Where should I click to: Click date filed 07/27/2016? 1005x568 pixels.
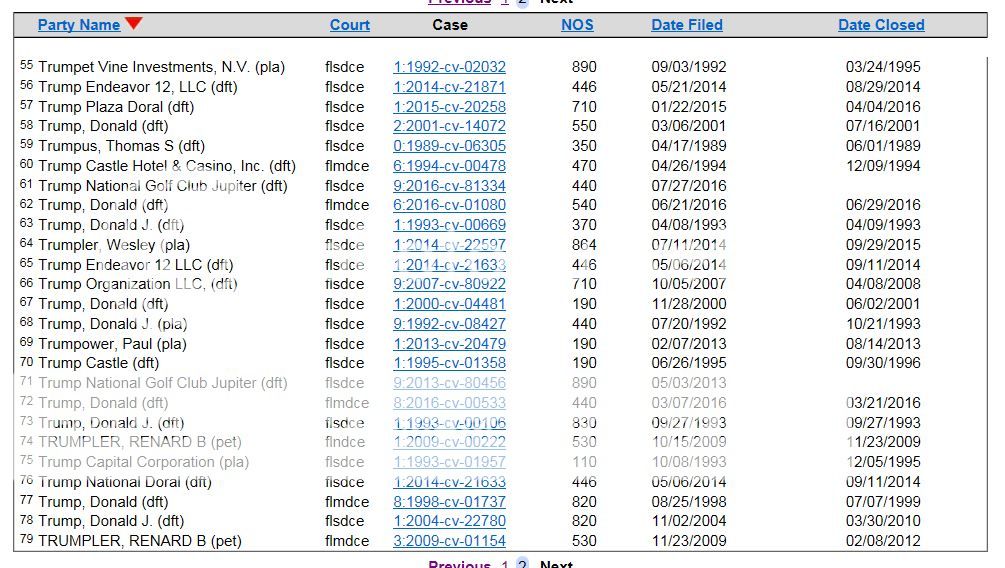point(689,185)
